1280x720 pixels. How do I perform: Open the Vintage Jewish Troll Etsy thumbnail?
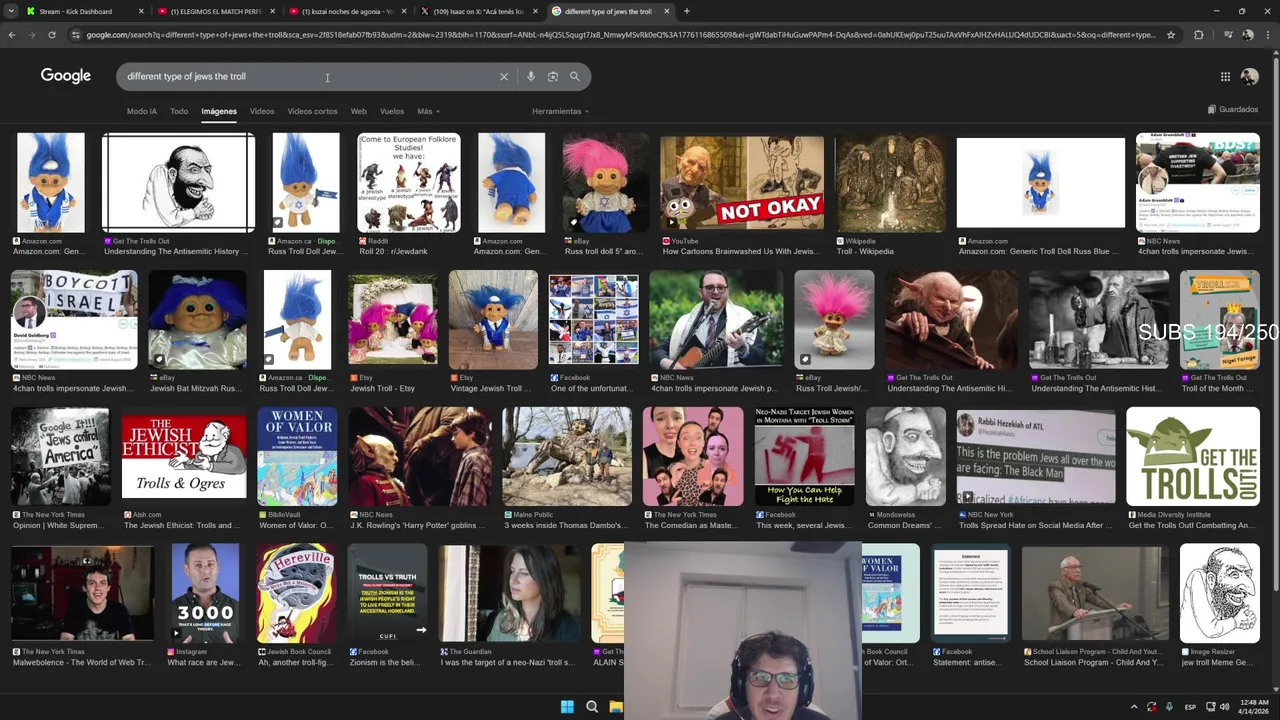click(x=493, y=319)
